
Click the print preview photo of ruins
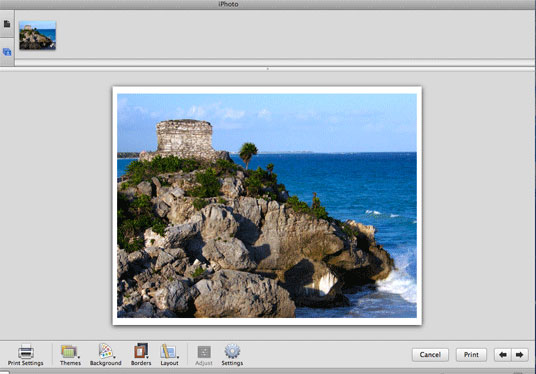(x=267, y=205)
